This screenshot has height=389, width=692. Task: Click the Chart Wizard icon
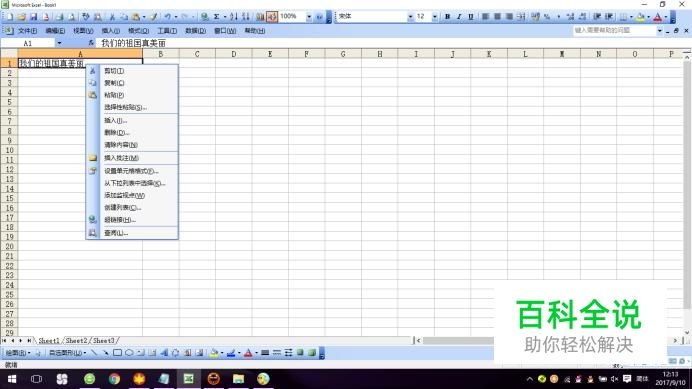[260, 17]
